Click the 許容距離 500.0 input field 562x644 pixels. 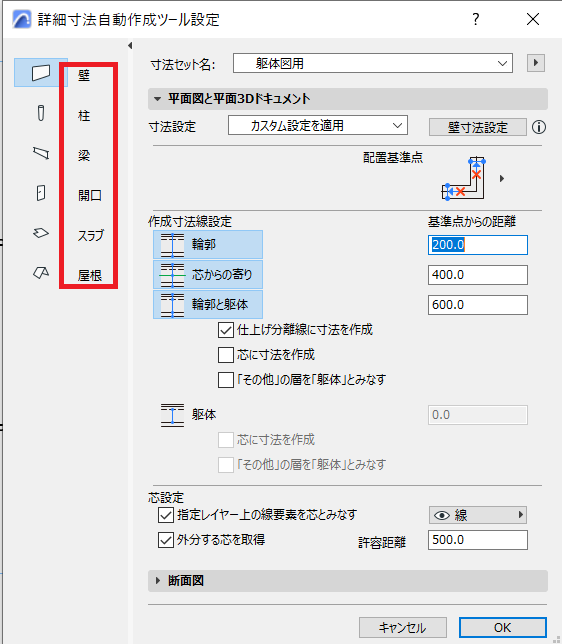tap(478, 540)
